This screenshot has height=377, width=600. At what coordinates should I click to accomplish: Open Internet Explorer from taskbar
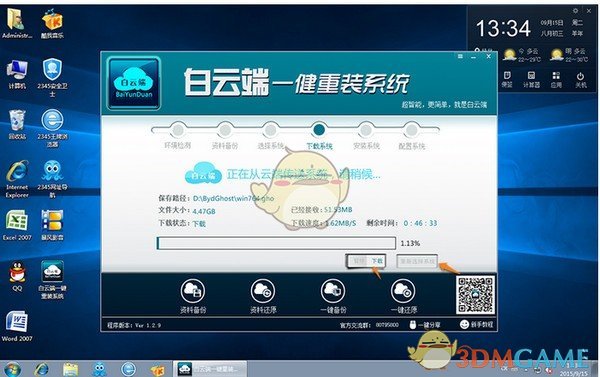[x=41, y=369]
